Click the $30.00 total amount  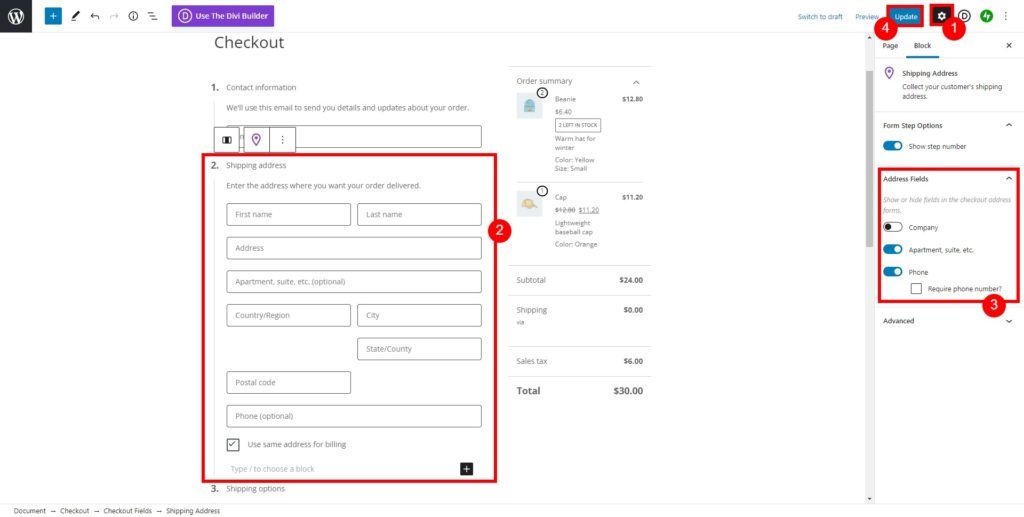(628, 391)
